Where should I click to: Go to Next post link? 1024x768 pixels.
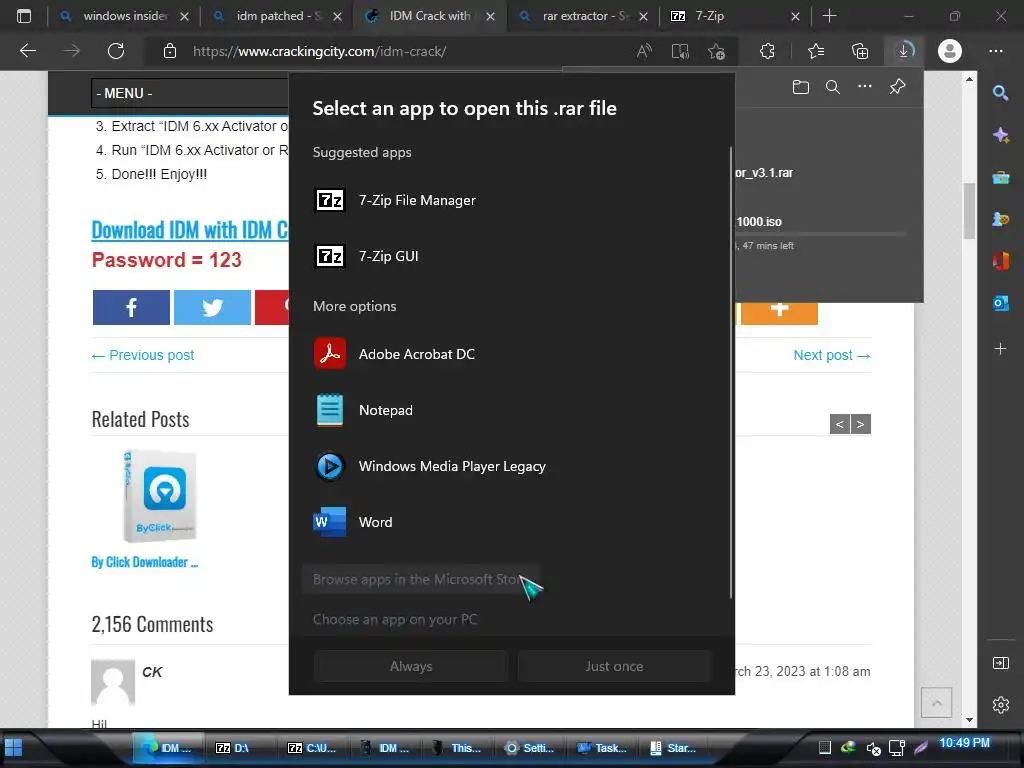pyautogui.click(x=831, y=355)
